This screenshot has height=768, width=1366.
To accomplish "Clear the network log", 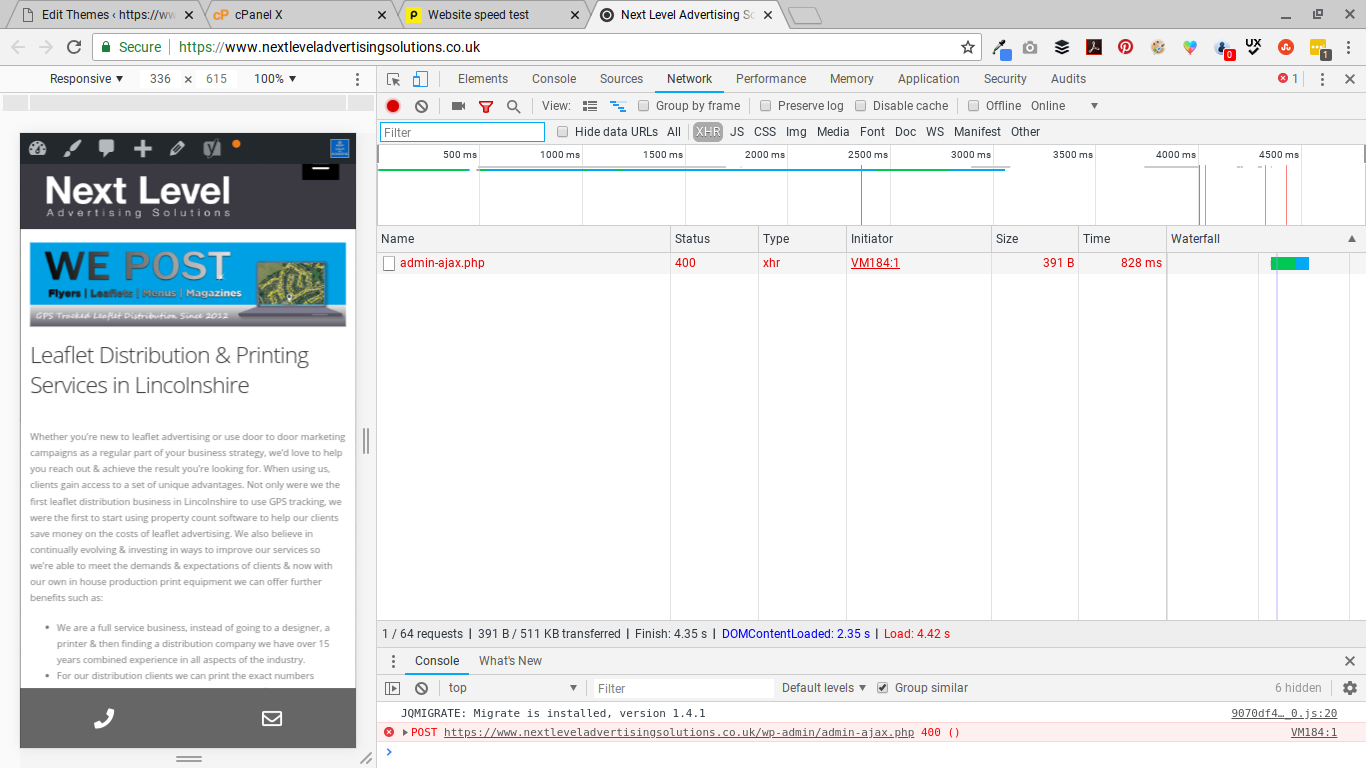I will [x=421, y=106].
